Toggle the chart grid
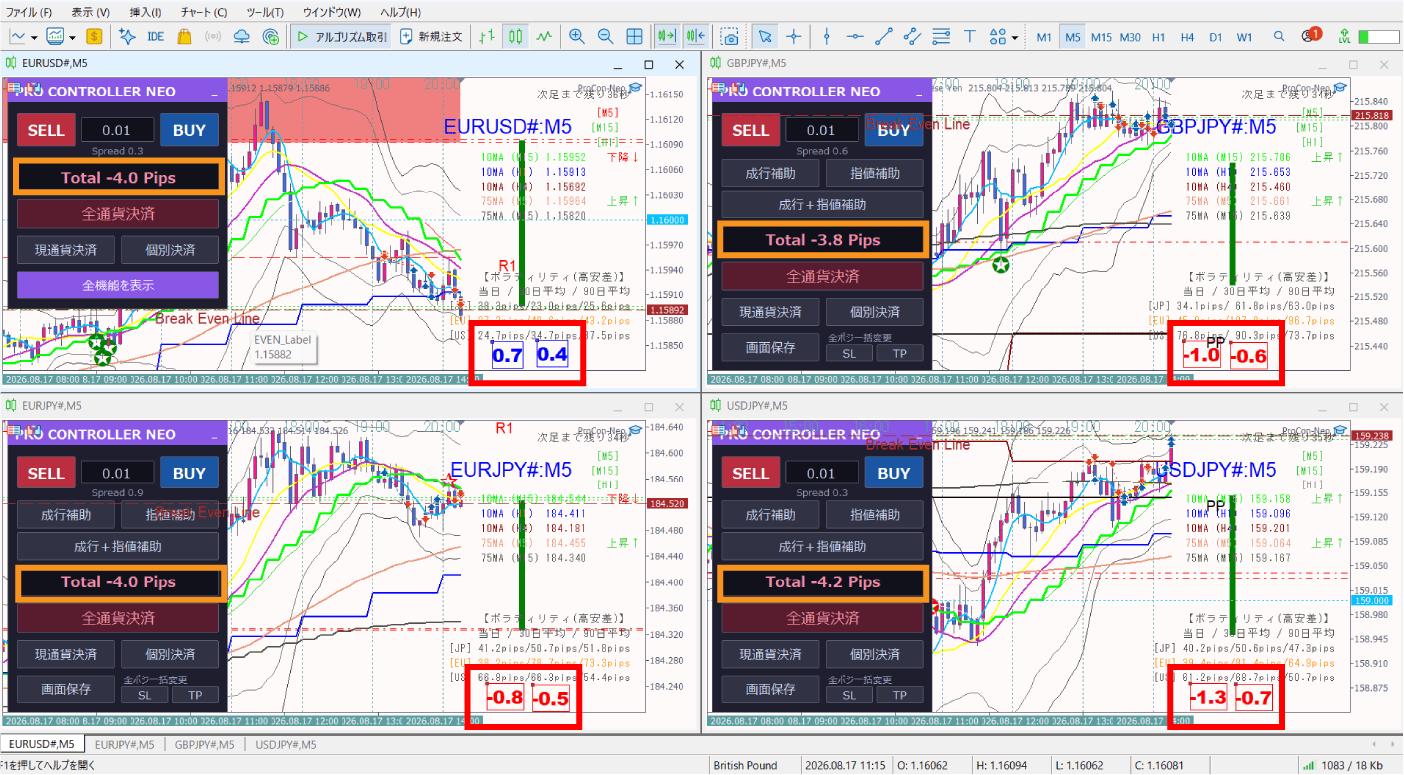This screenshot has height=775, width=1404. coord(634,36)
